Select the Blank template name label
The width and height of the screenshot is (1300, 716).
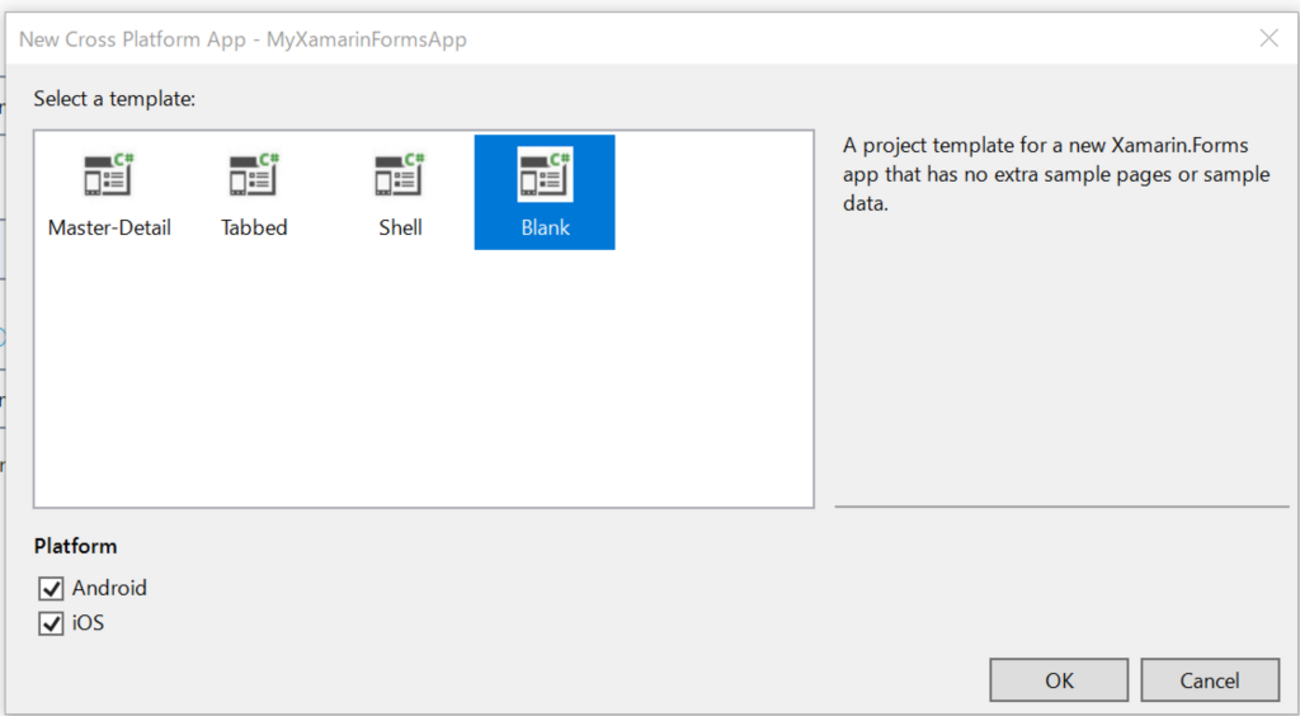point(545,228)
